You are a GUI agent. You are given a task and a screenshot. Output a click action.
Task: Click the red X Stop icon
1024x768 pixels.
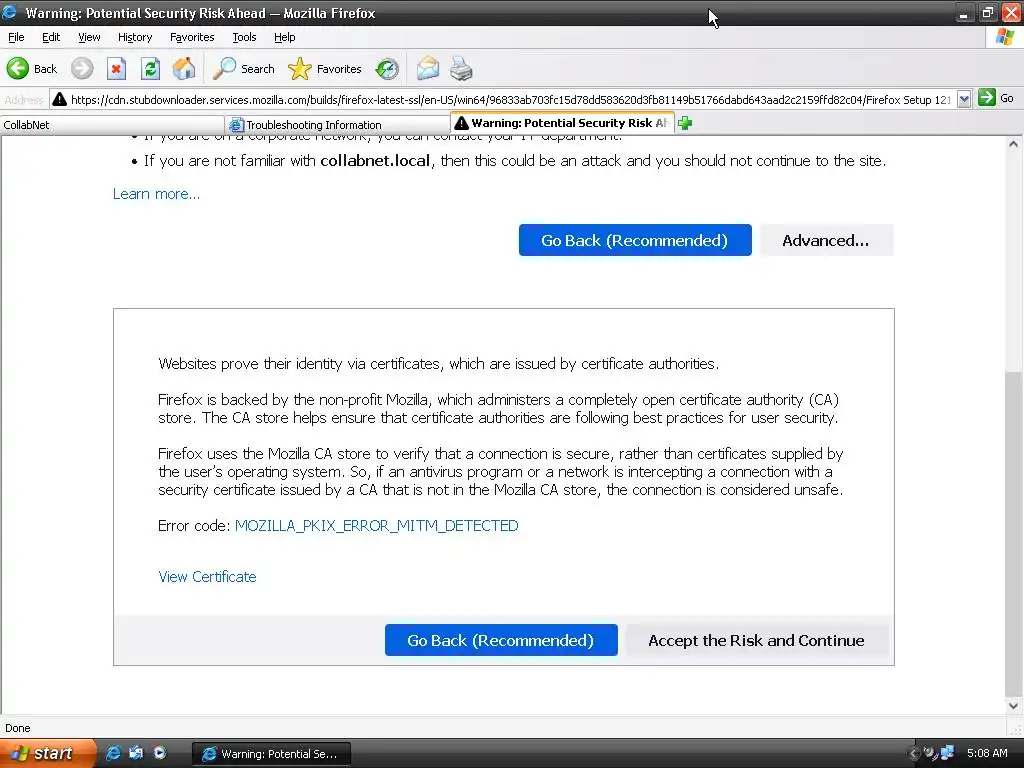pyautogui.click(x=116, y=69)
